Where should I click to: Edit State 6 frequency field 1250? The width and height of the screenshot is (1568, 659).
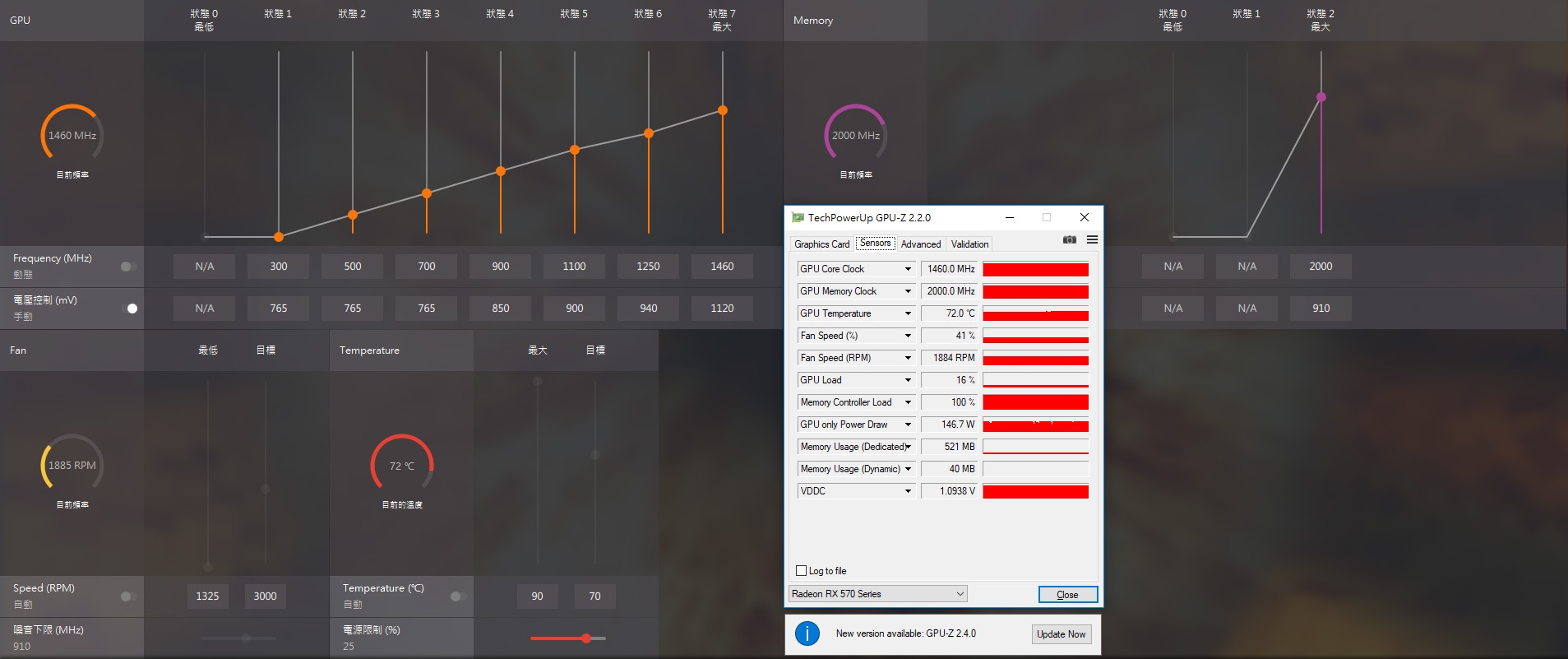coord(648,267)
